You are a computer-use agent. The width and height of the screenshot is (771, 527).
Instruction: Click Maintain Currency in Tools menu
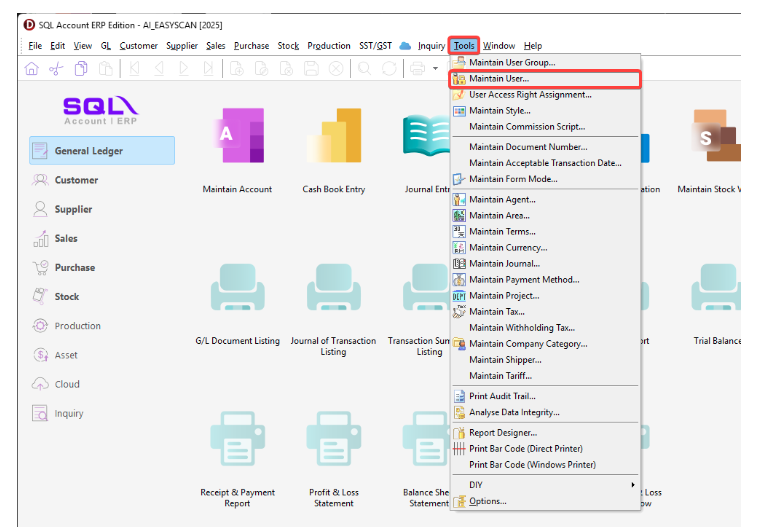point(508,247)
